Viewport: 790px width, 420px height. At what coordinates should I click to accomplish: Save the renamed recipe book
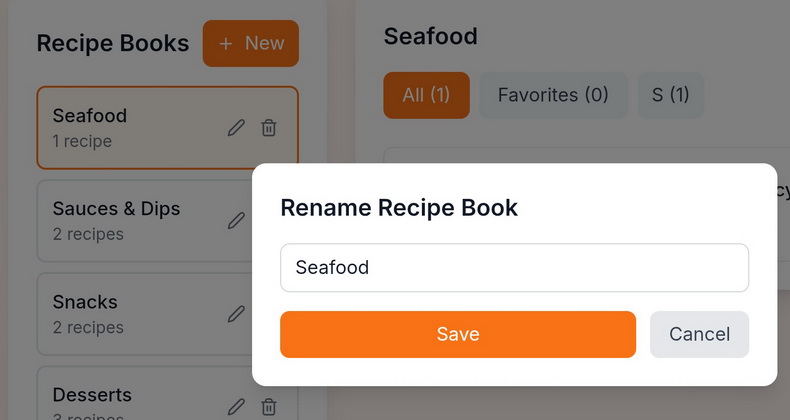(x=457, y=334)
